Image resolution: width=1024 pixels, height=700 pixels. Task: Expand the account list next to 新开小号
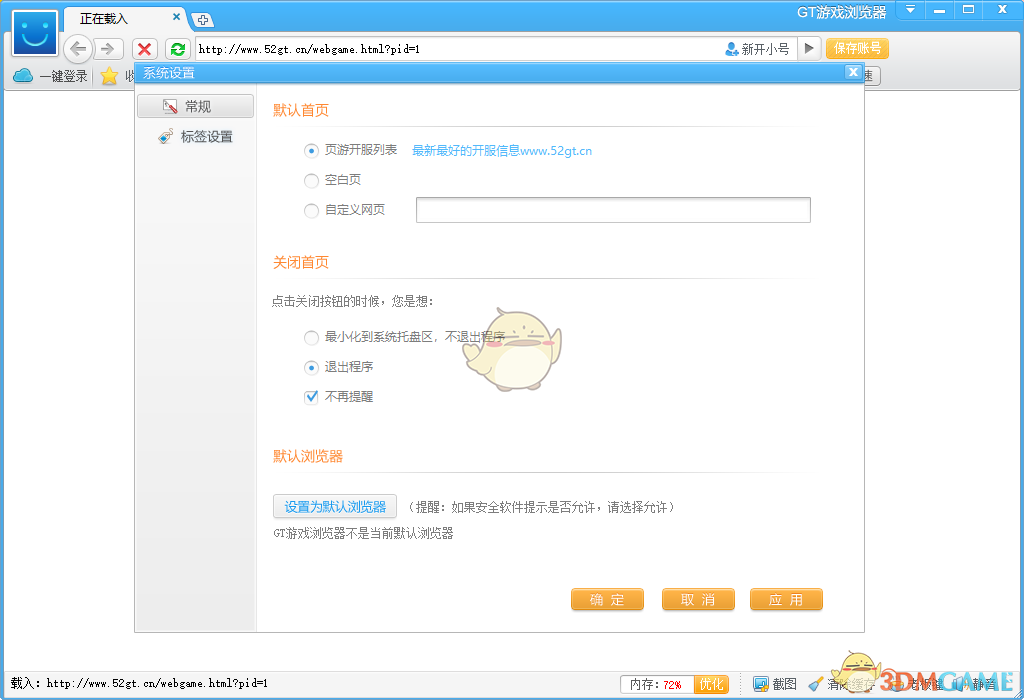point(809,48)
